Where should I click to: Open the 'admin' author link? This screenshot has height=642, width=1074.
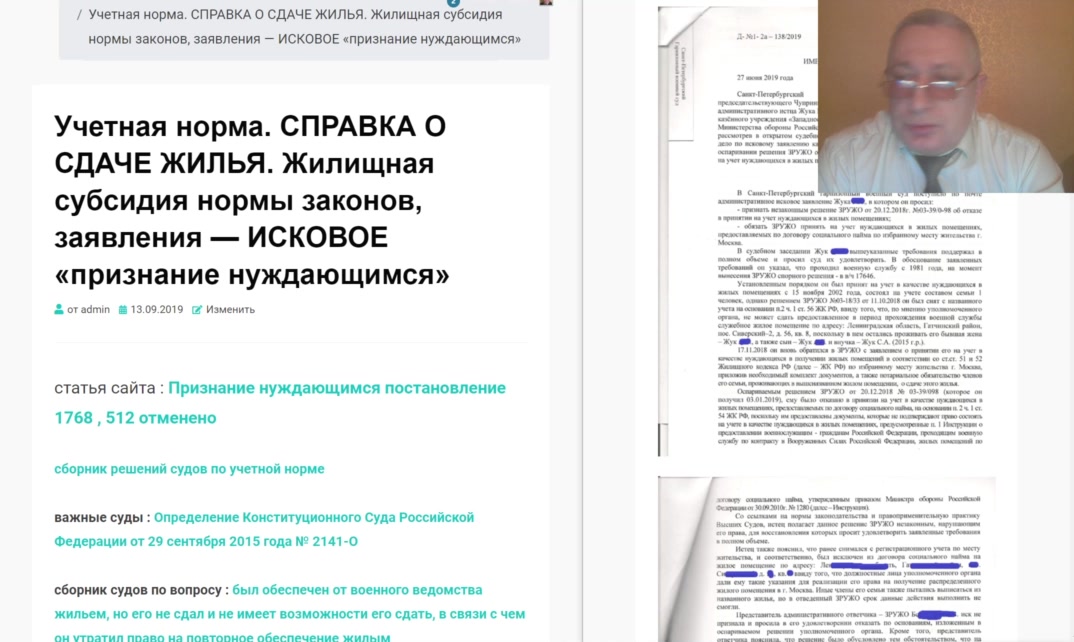95,310
